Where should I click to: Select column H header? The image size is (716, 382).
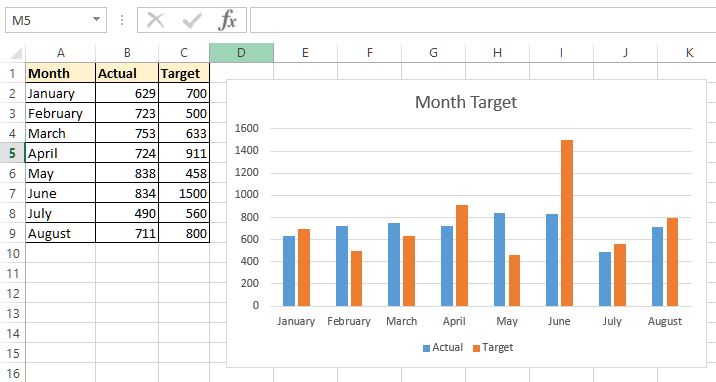tap(497, 53)
